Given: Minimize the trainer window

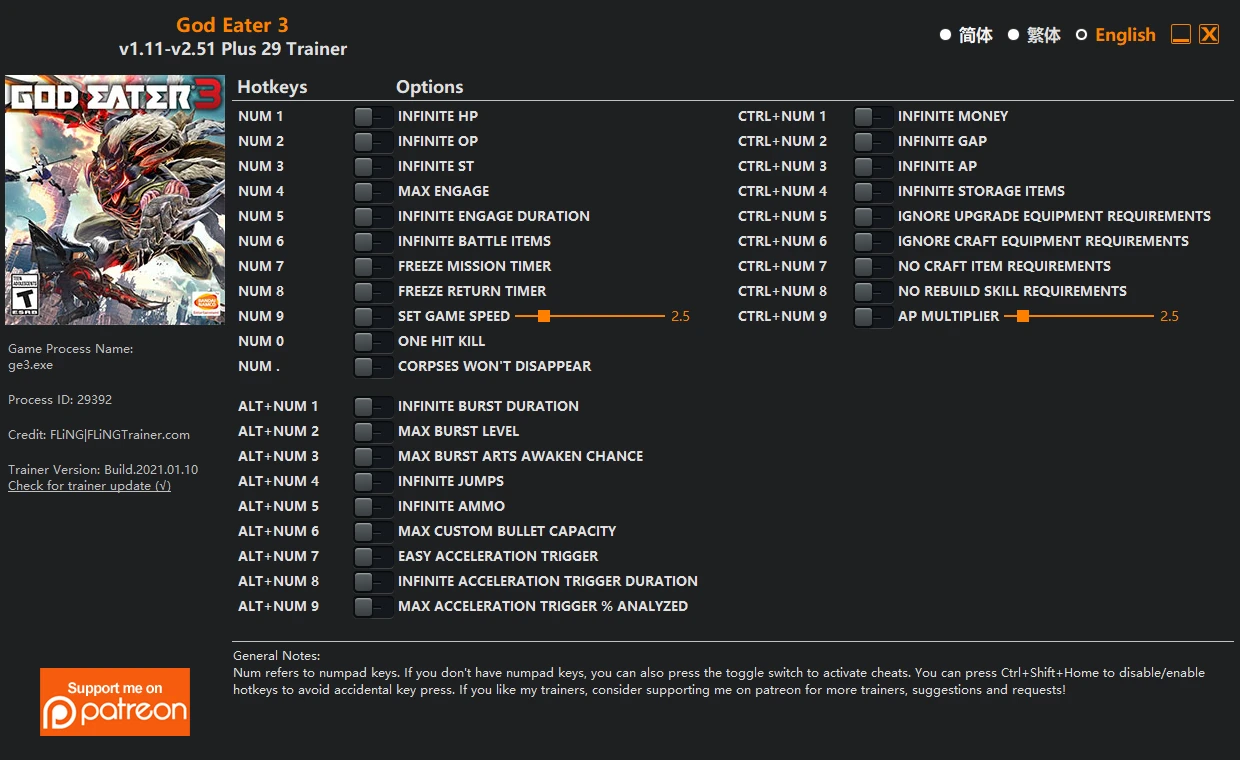Looking at the screenshot, I should [1181, 35].
